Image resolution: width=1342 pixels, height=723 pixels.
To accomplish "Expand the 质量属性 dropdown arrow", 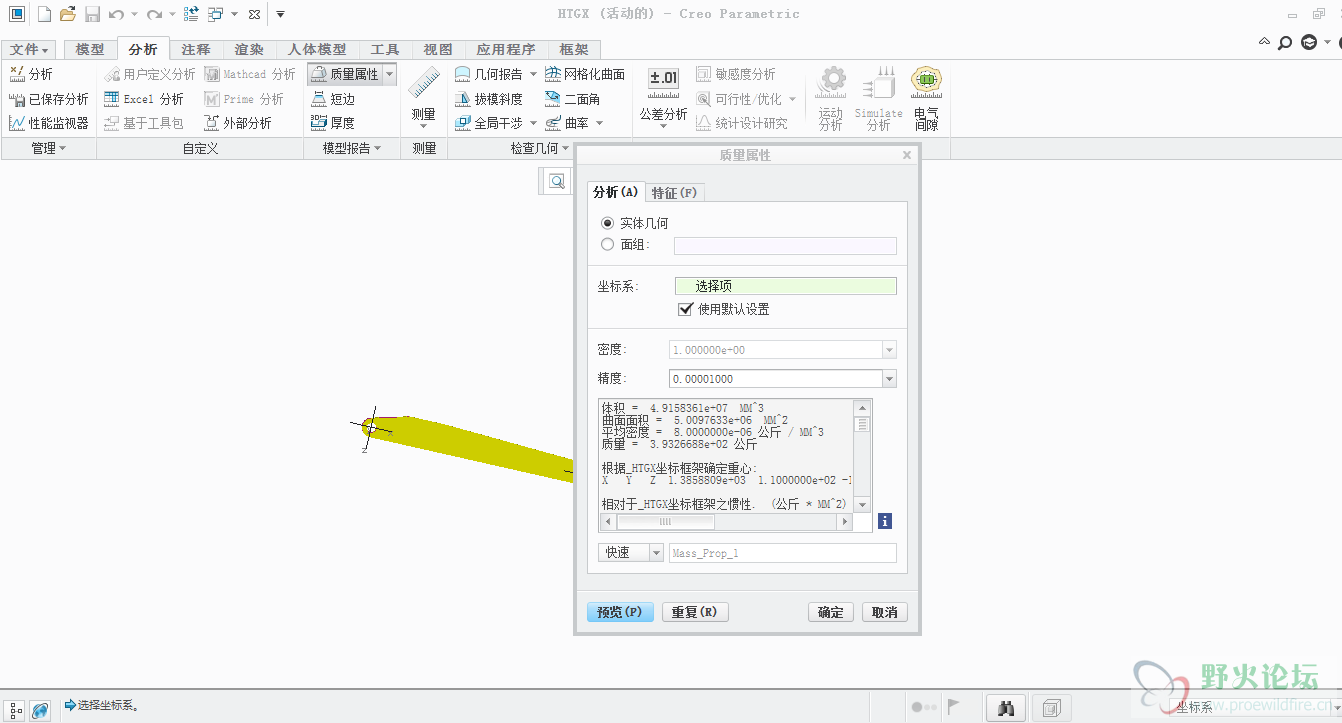I will (389, 74).
